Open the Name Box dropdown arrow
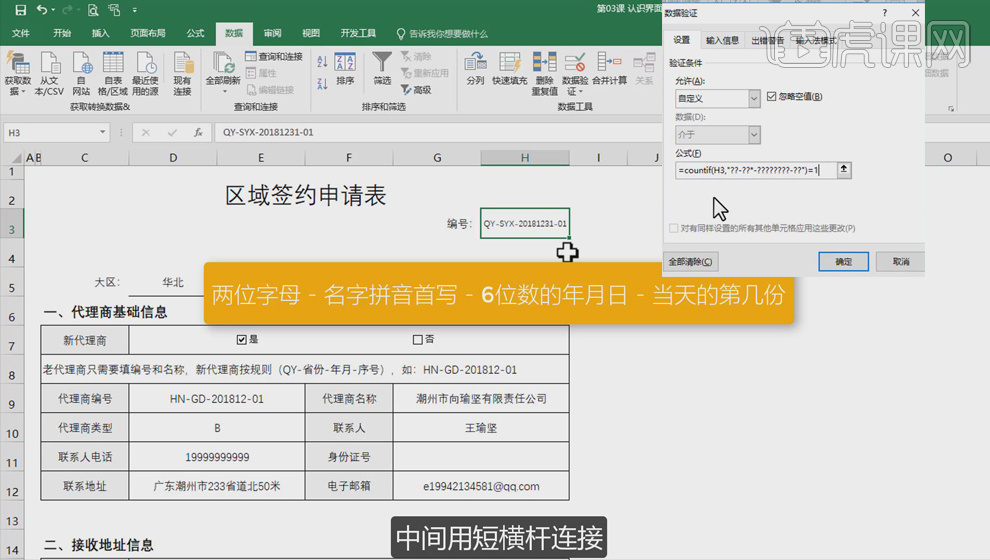Image resolution: width=990 pixels, height=560 pixels. click(x=102, y=133)
